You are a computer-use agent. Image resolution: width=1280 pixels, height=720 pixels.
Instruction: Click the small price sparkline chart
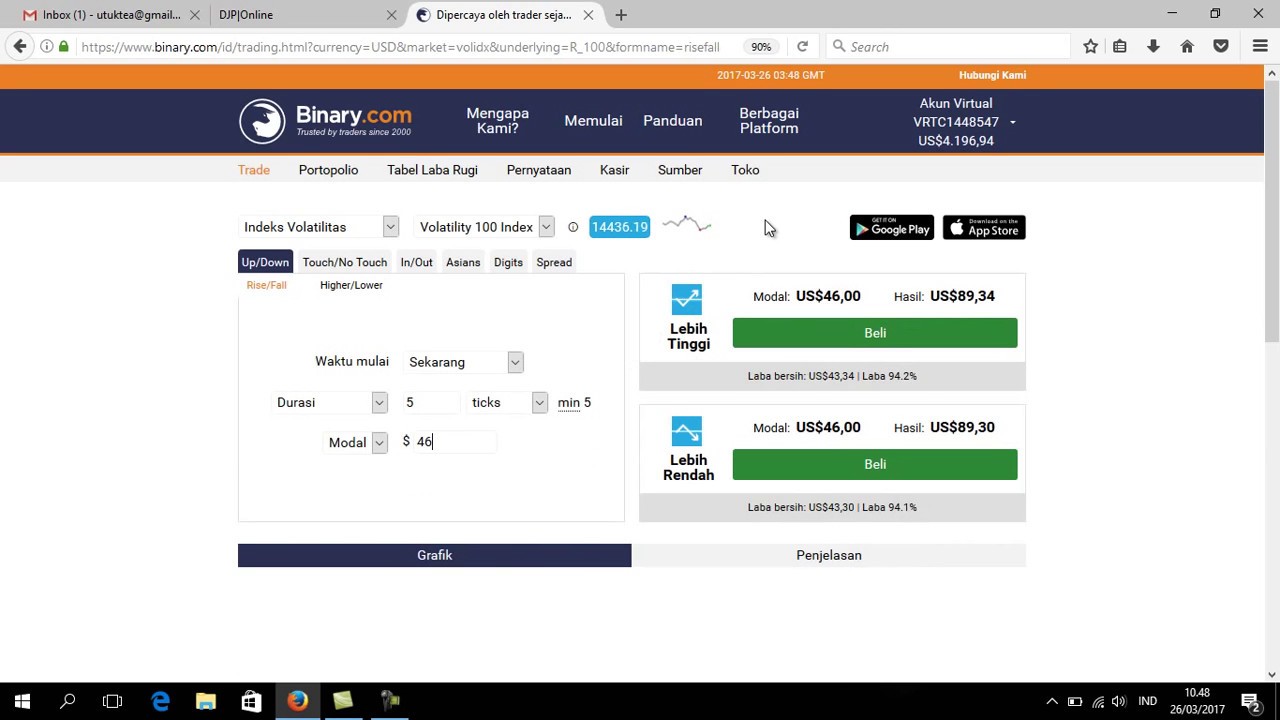pyautogui.click(x=687, y=225)
